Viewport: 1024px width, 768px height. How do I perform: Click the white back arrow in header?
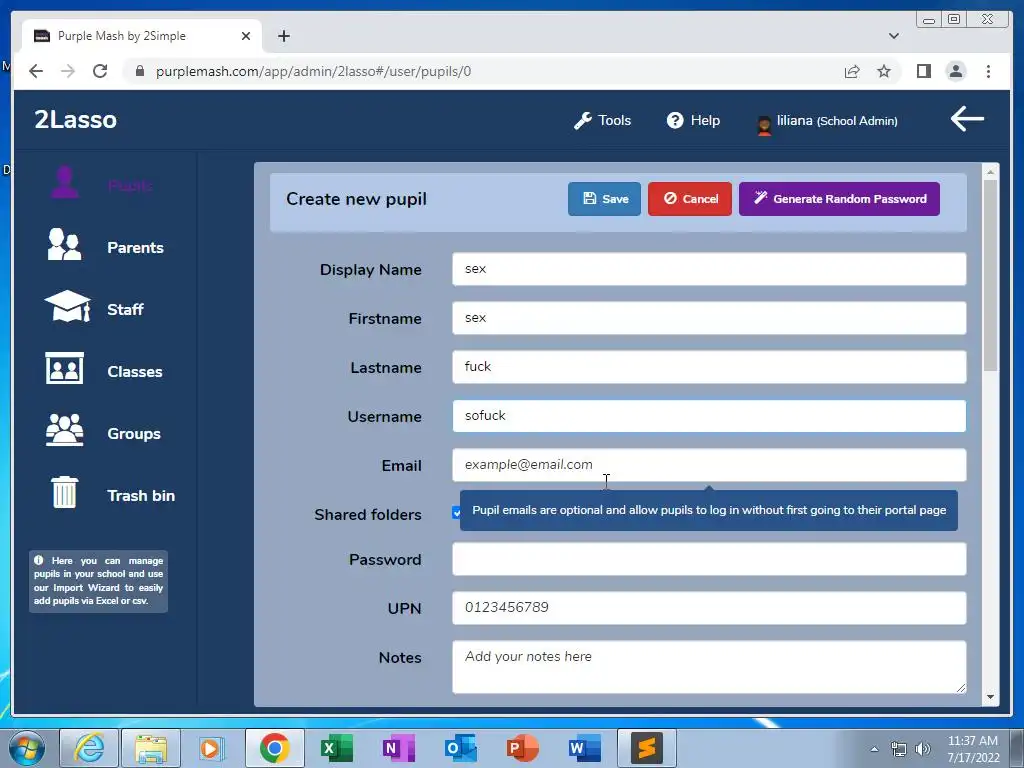967,118
